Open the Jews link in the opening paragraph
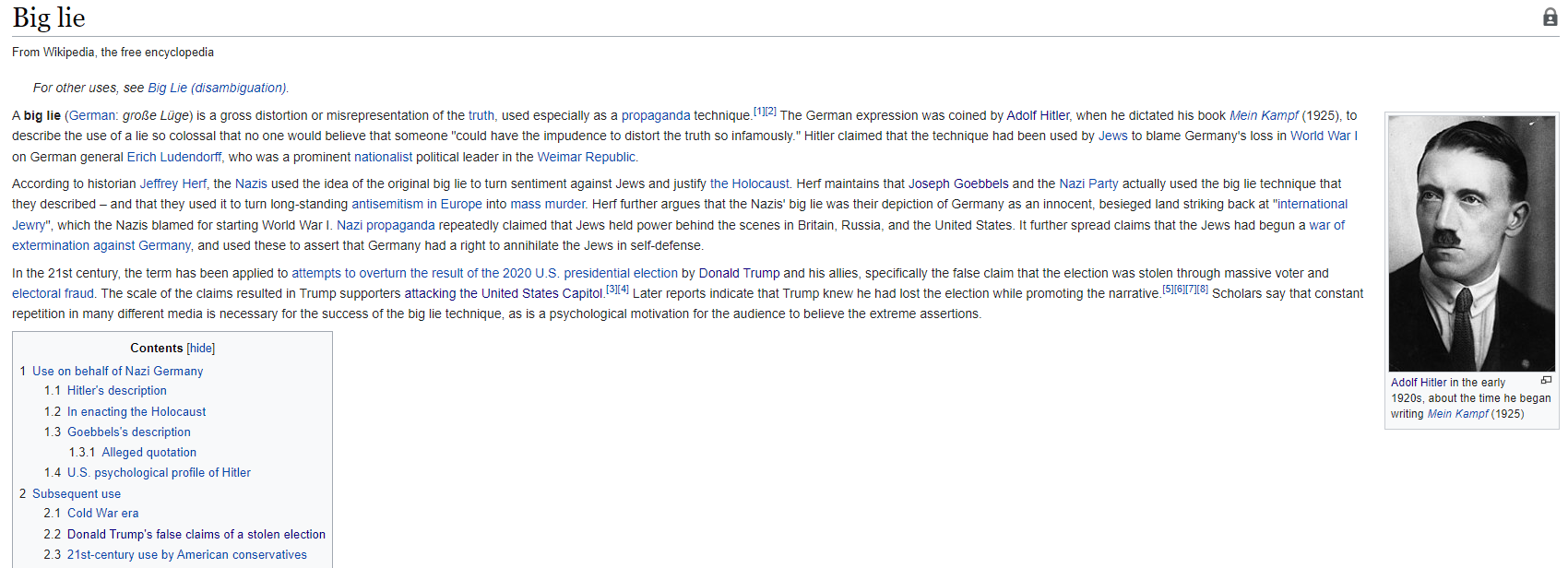1568x568 pixels. 1112,136
